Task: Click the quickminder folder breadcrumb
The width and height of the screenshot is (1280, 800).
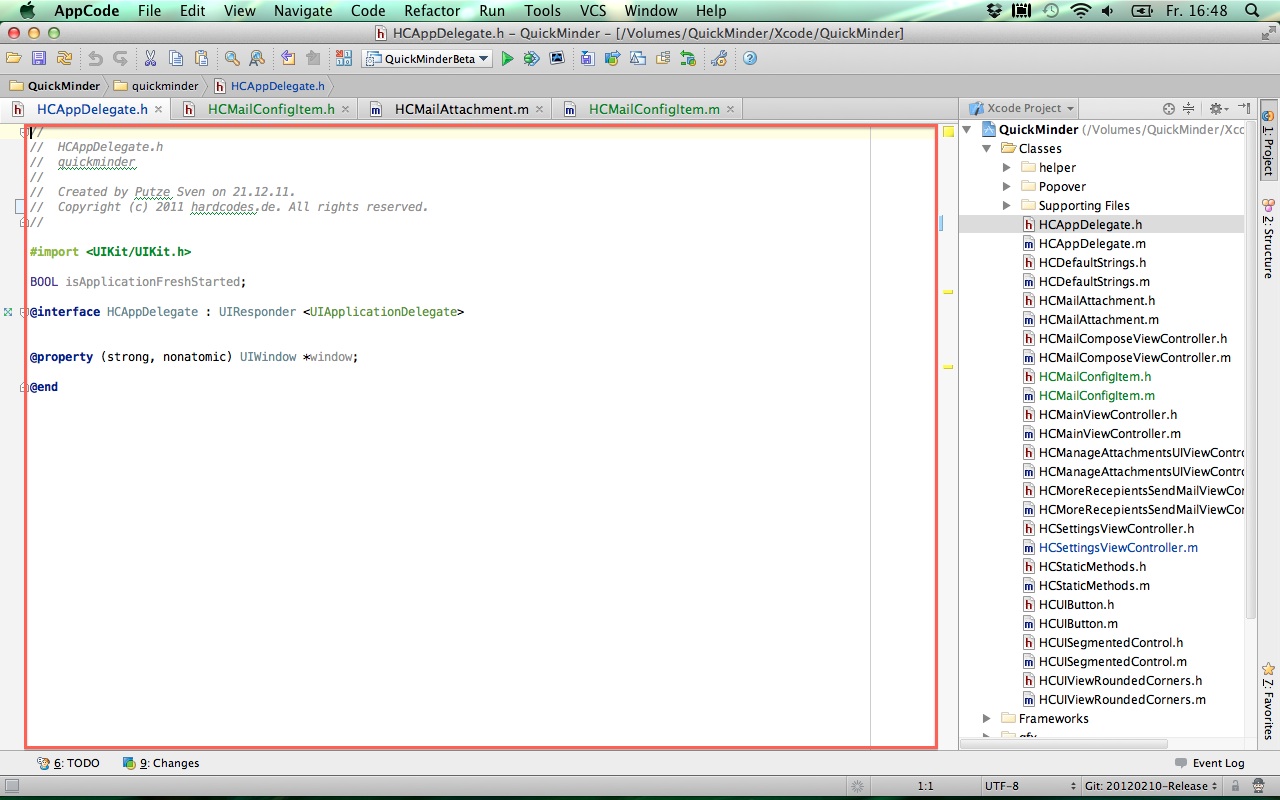Action: 156,86
